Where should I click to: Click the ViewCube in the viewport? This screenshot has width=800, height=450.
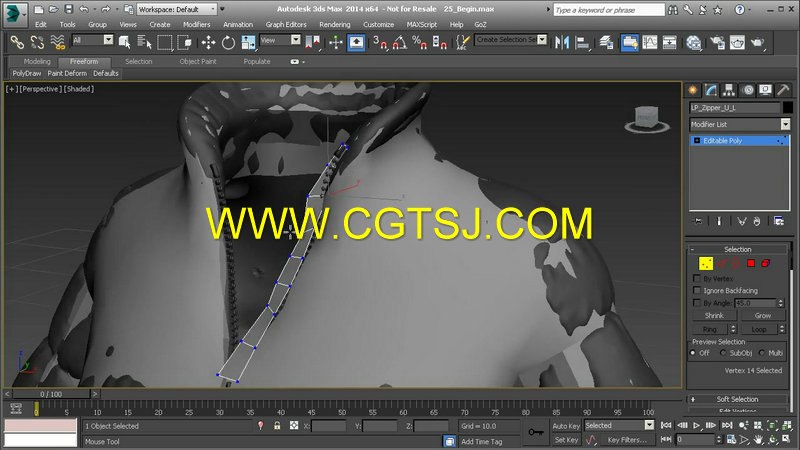tap(646, 119)
